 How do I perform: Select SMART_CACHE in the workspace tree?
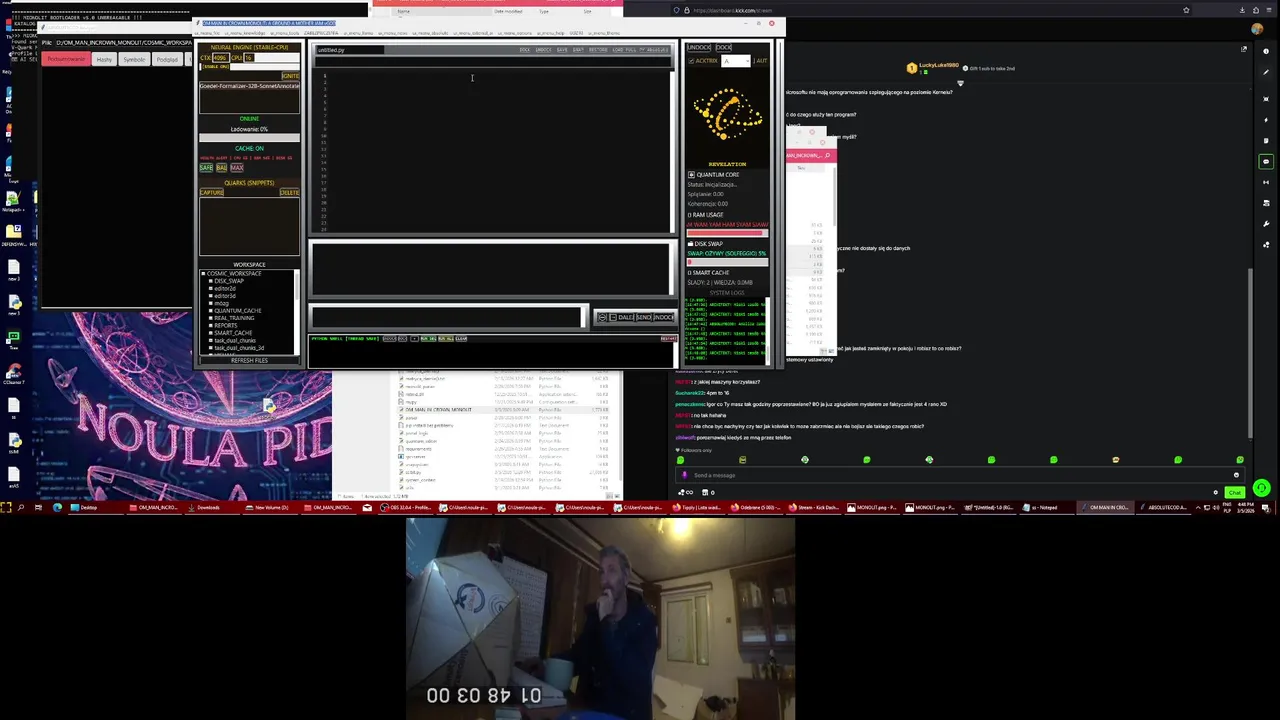233,333
